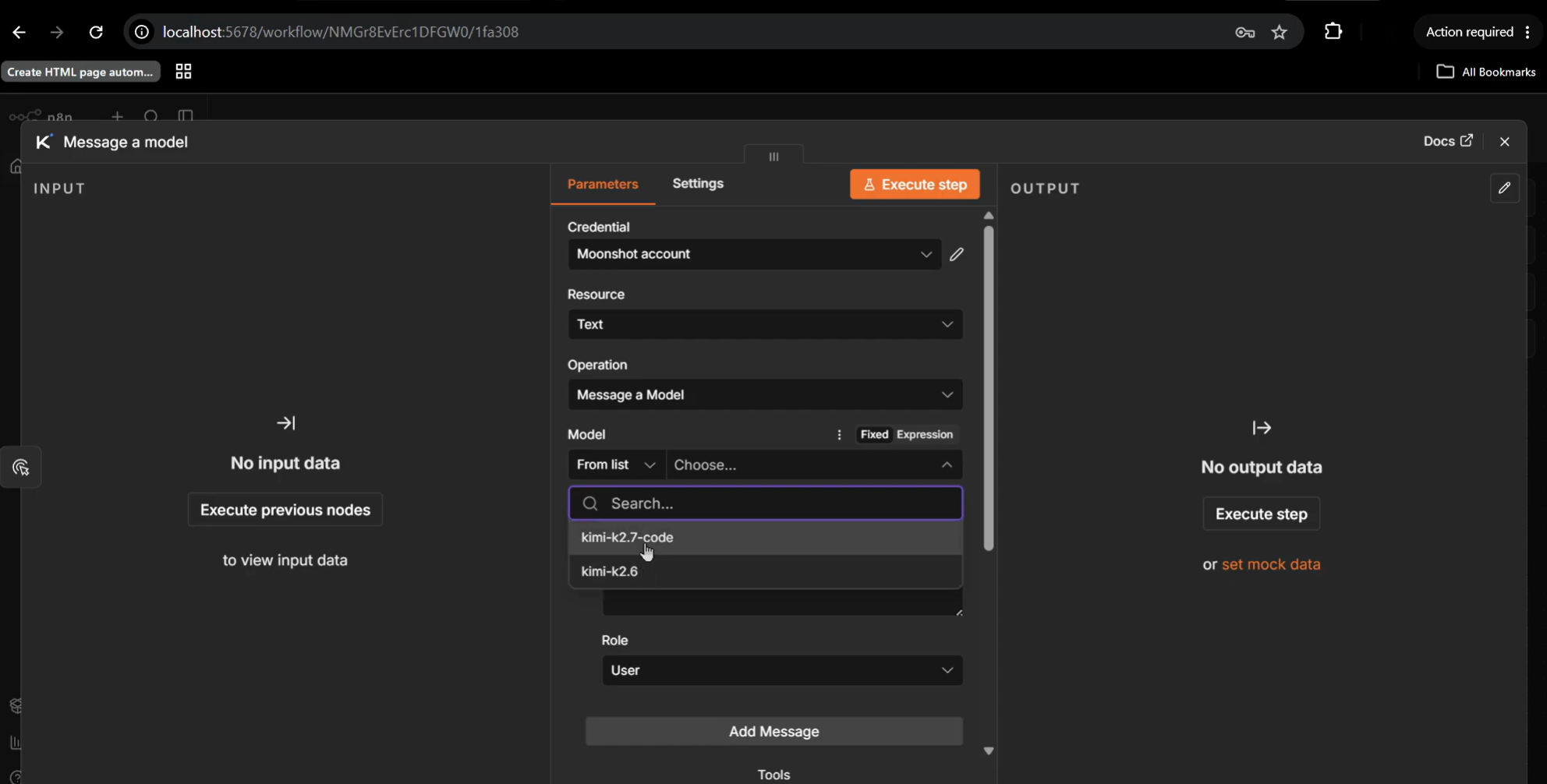This screenshot has width=1547, height=784.
Task: Open the saved passwords key icon
Action: click(1244, 32)
